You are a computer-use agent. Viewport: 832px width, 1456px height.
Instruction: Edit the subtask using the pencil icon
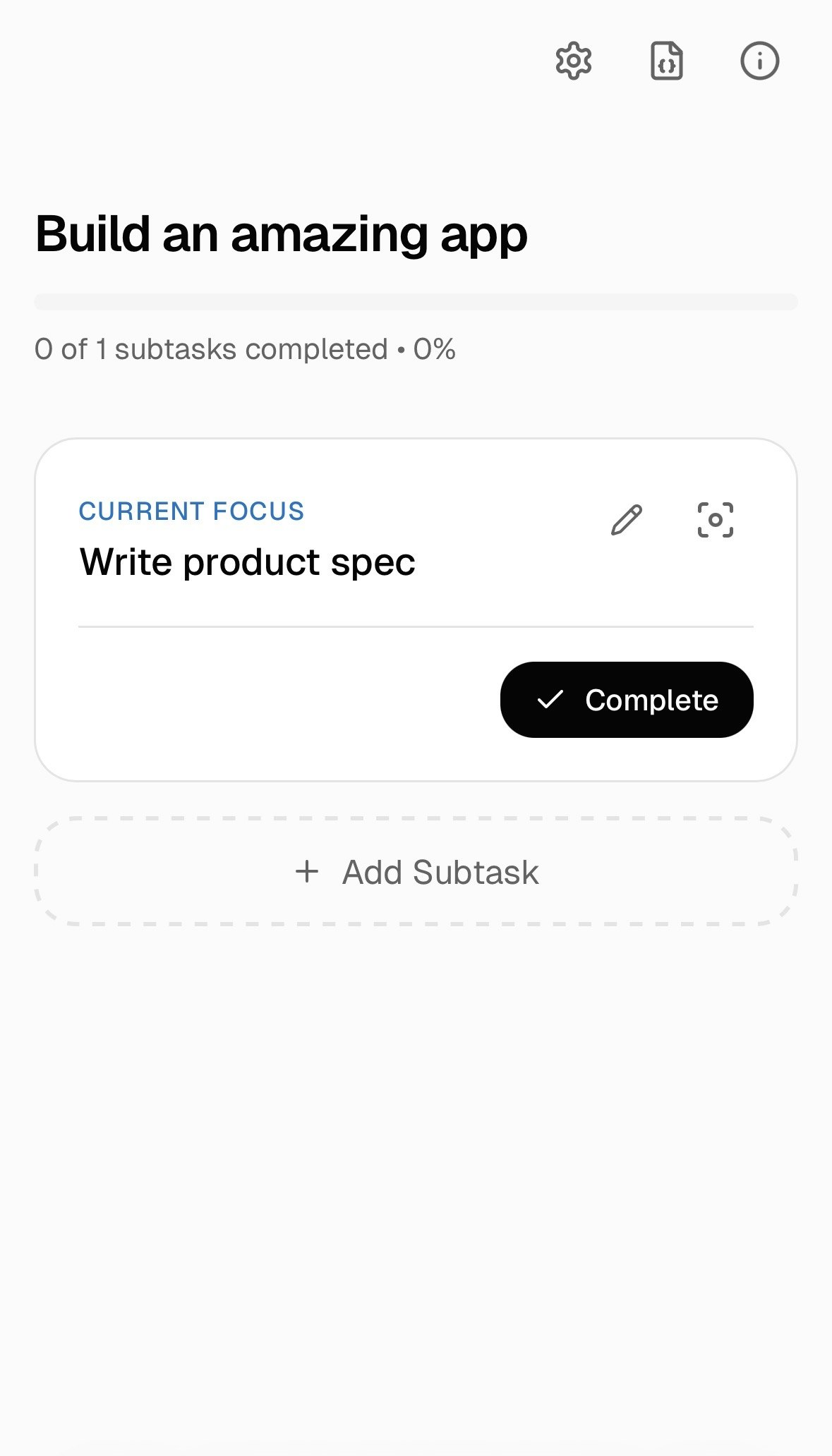click(x=625, y=518)
